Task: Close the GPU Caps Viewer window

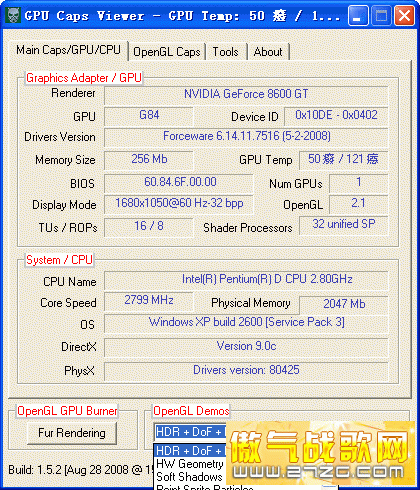Action: click(x=404, y=16)
